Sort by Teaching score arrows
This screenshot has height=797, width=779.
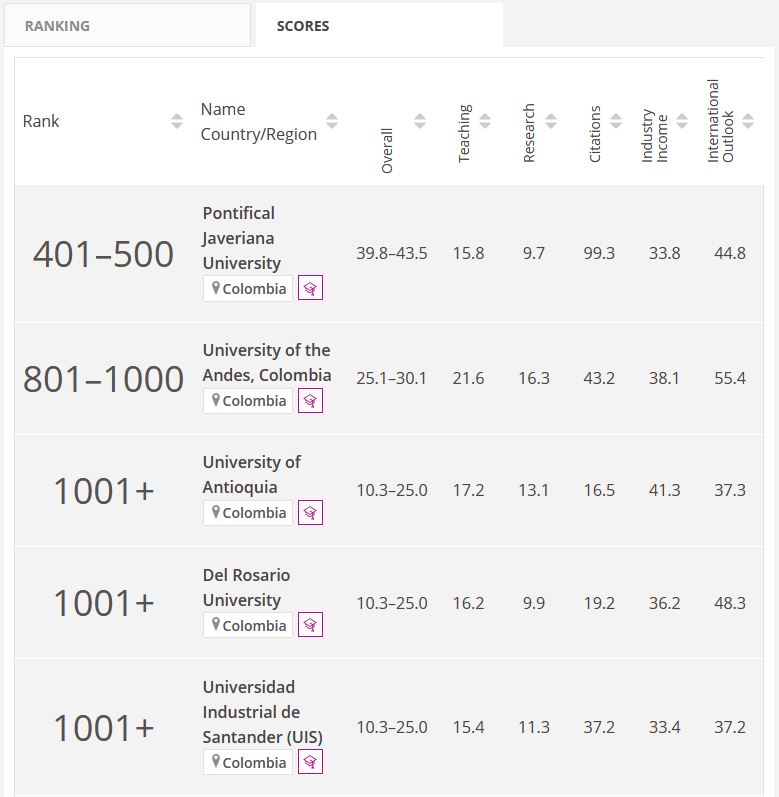(x=485, y=121)
